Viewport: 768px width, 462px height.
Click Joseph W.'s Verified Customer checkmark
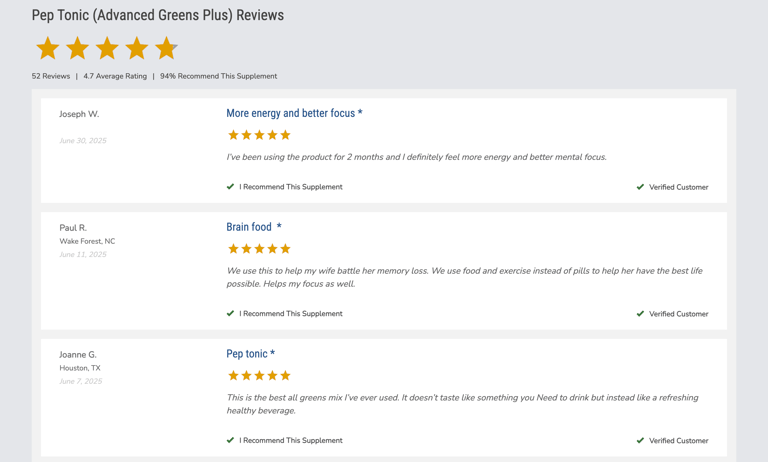point(640,187)
